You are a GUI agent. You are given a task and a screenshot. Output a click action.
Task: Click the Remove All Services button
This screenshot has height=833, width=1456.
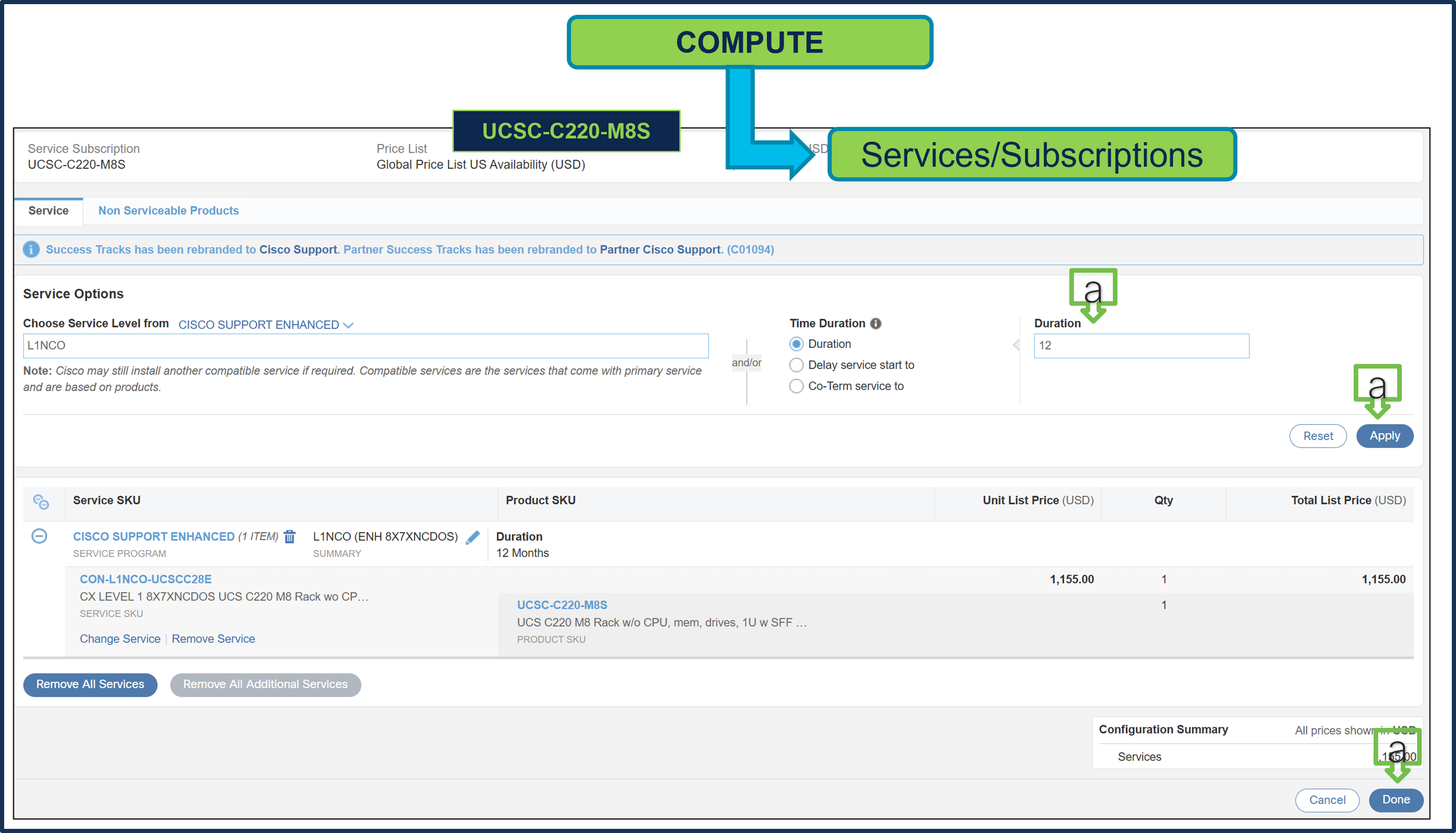tap(90, 684)
